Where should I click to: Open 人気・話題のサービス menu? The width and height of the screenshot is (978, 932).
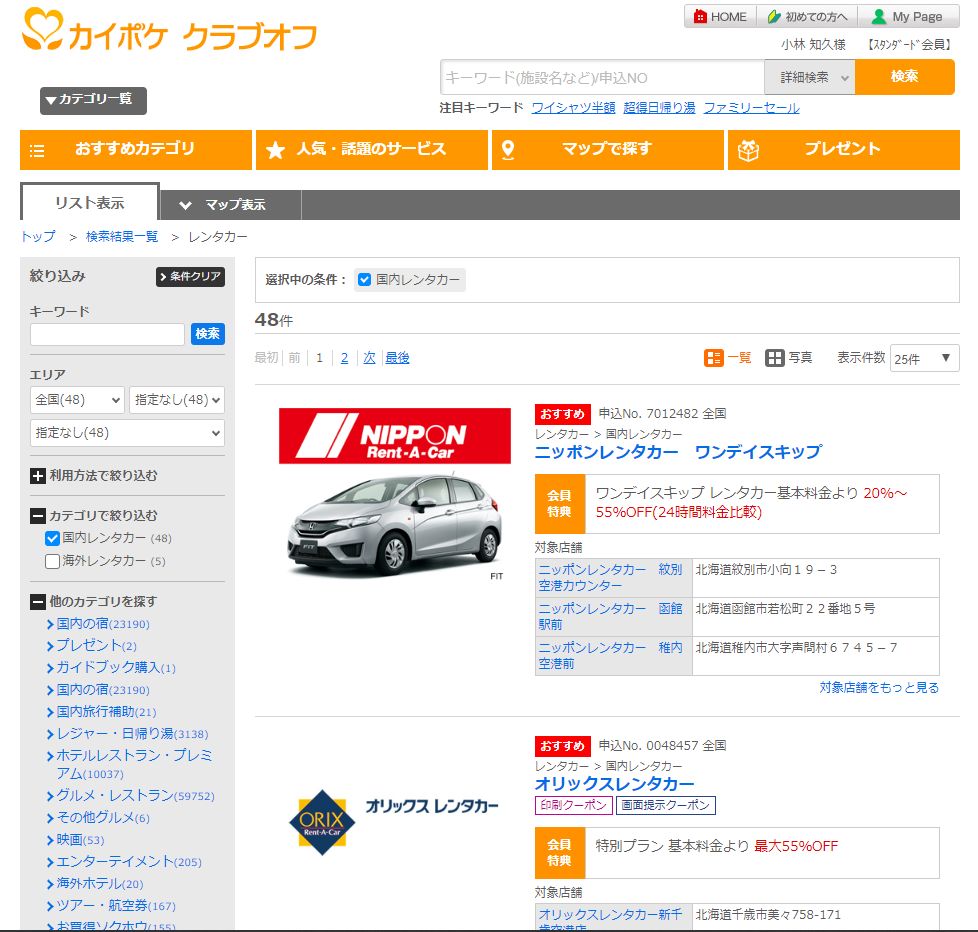(372, 150)
